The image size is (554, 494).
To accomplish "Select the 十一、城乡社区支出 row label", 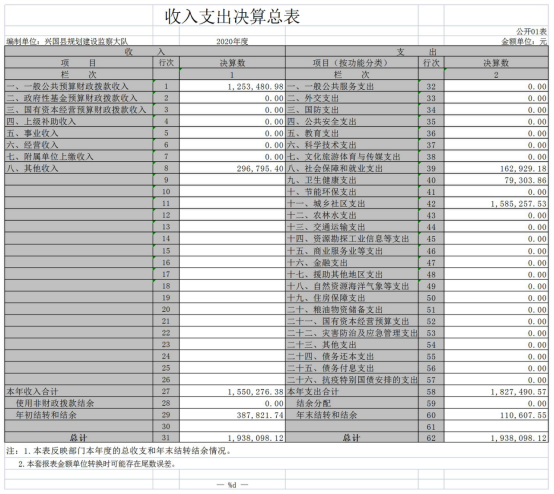I will pos(352,203).
